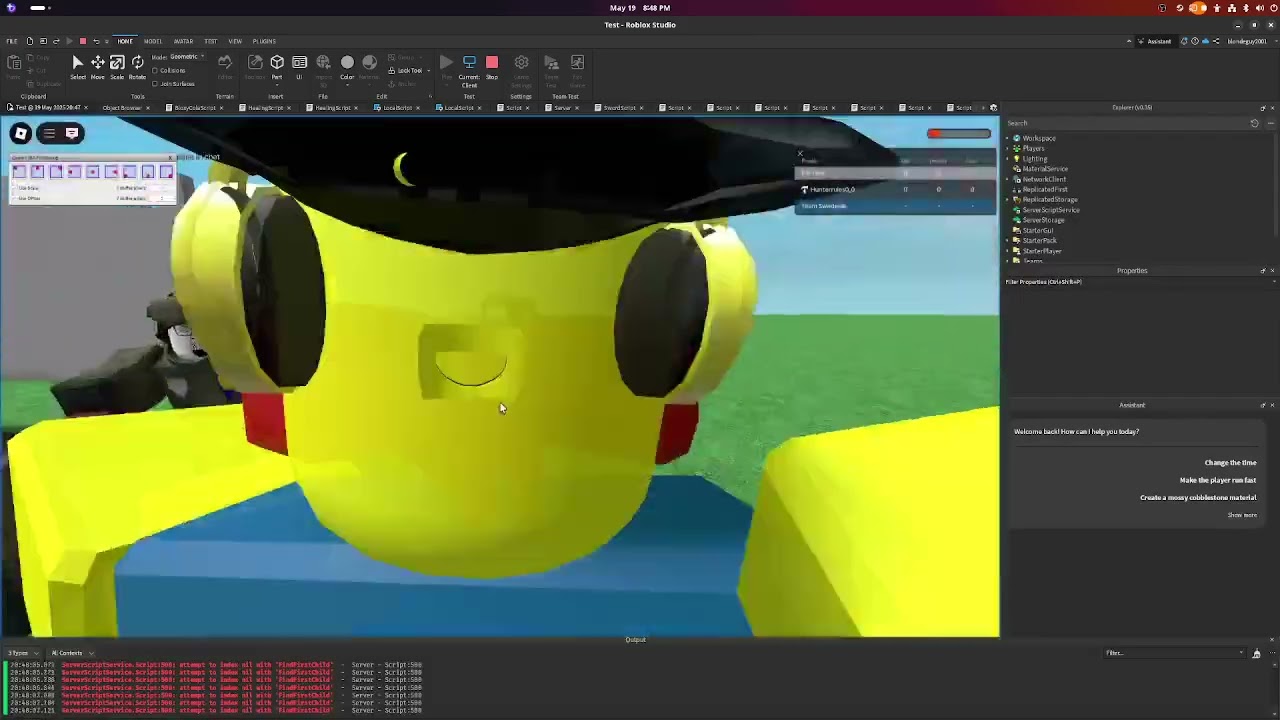This screenshot has width=1280, height=720.
Task: Open the Toolbox
Action: click(x=255, y=66)
